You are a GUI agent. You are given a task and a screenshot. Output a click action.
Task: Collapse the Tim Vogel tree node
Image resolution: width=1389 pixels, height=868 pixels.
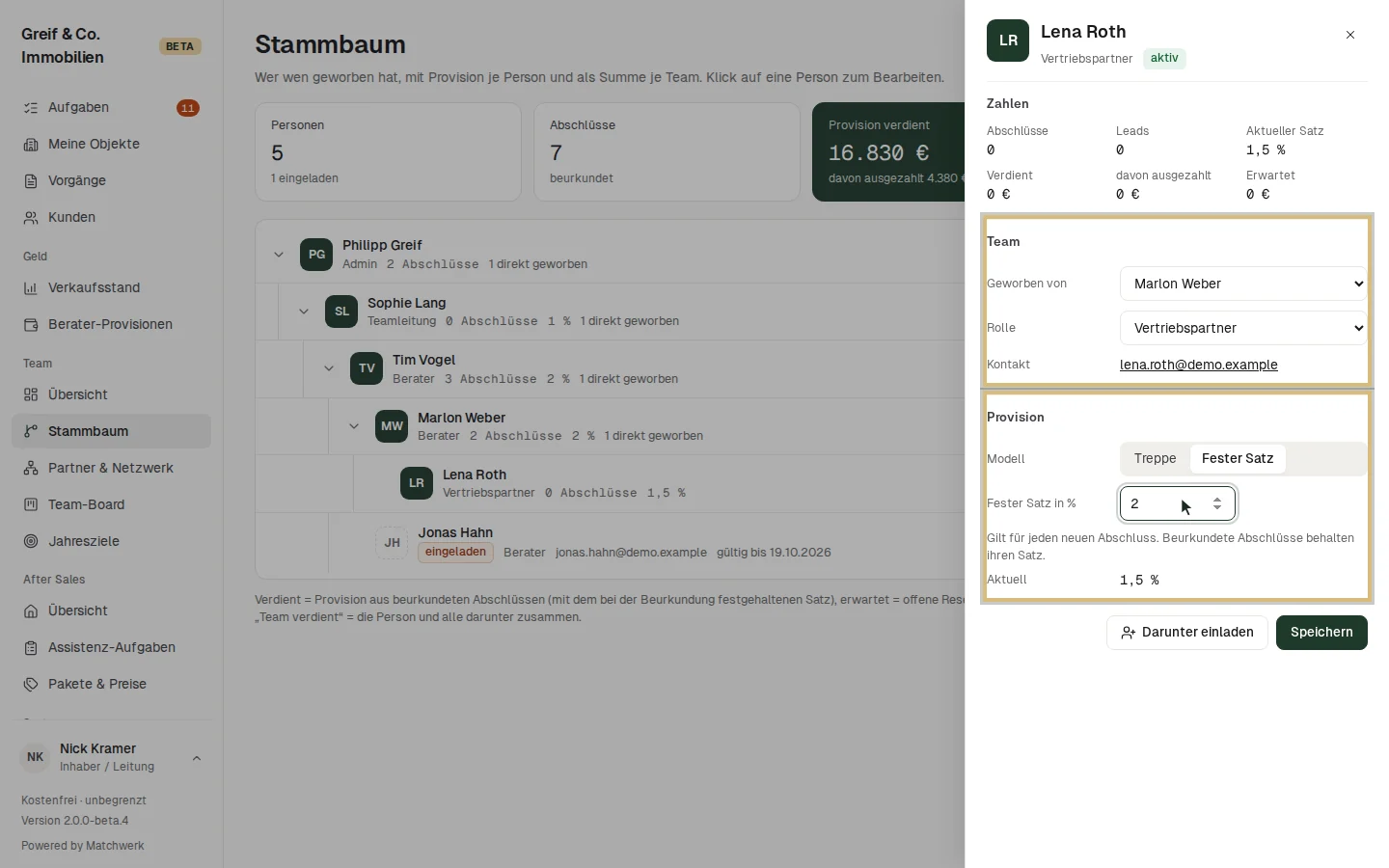(x=329, y=368)
